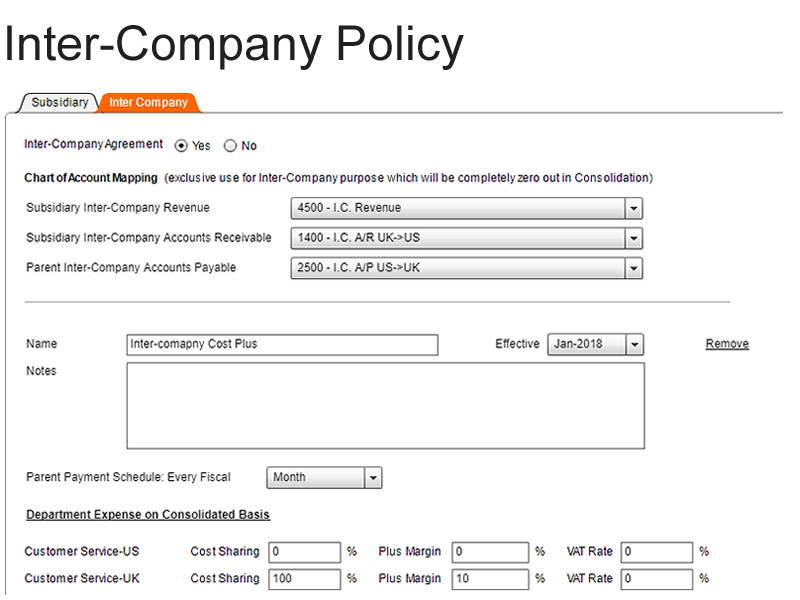Open Parent Inter-Company Accounts Payable dropdown
800x600 pixels.
632,269
